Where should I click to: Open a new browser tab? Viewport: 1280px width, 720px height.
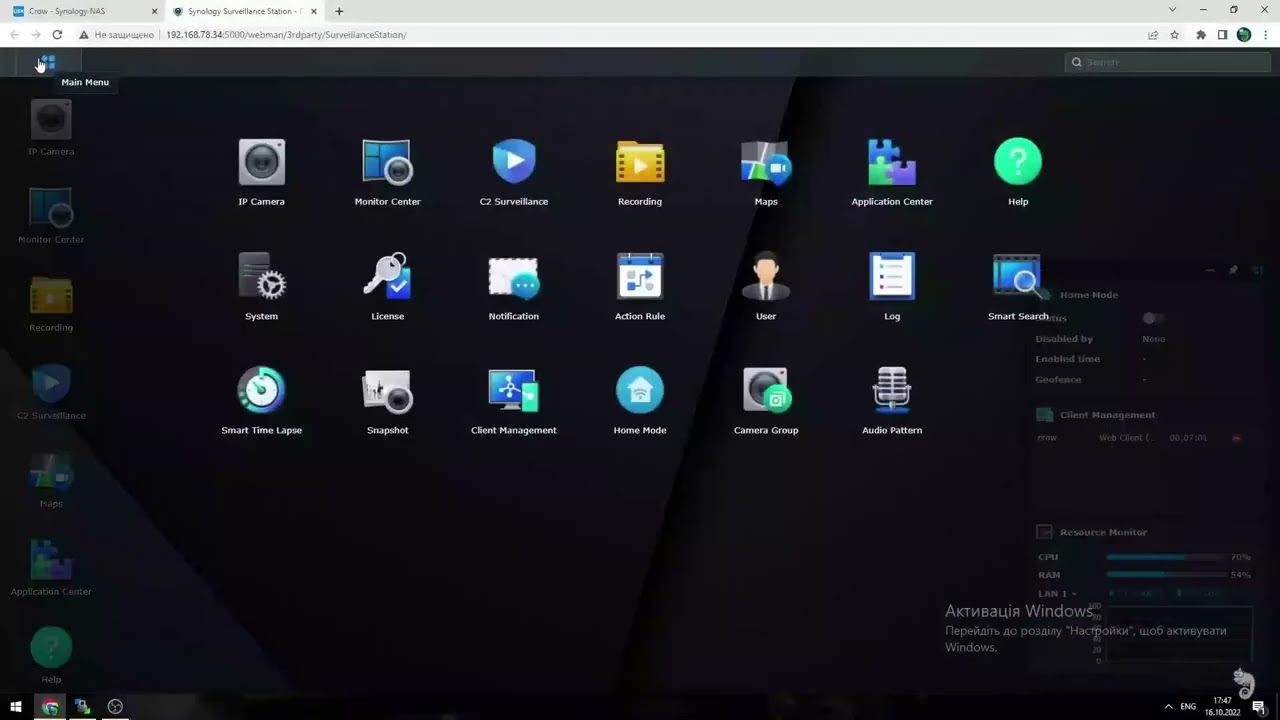tap(339, 11)
